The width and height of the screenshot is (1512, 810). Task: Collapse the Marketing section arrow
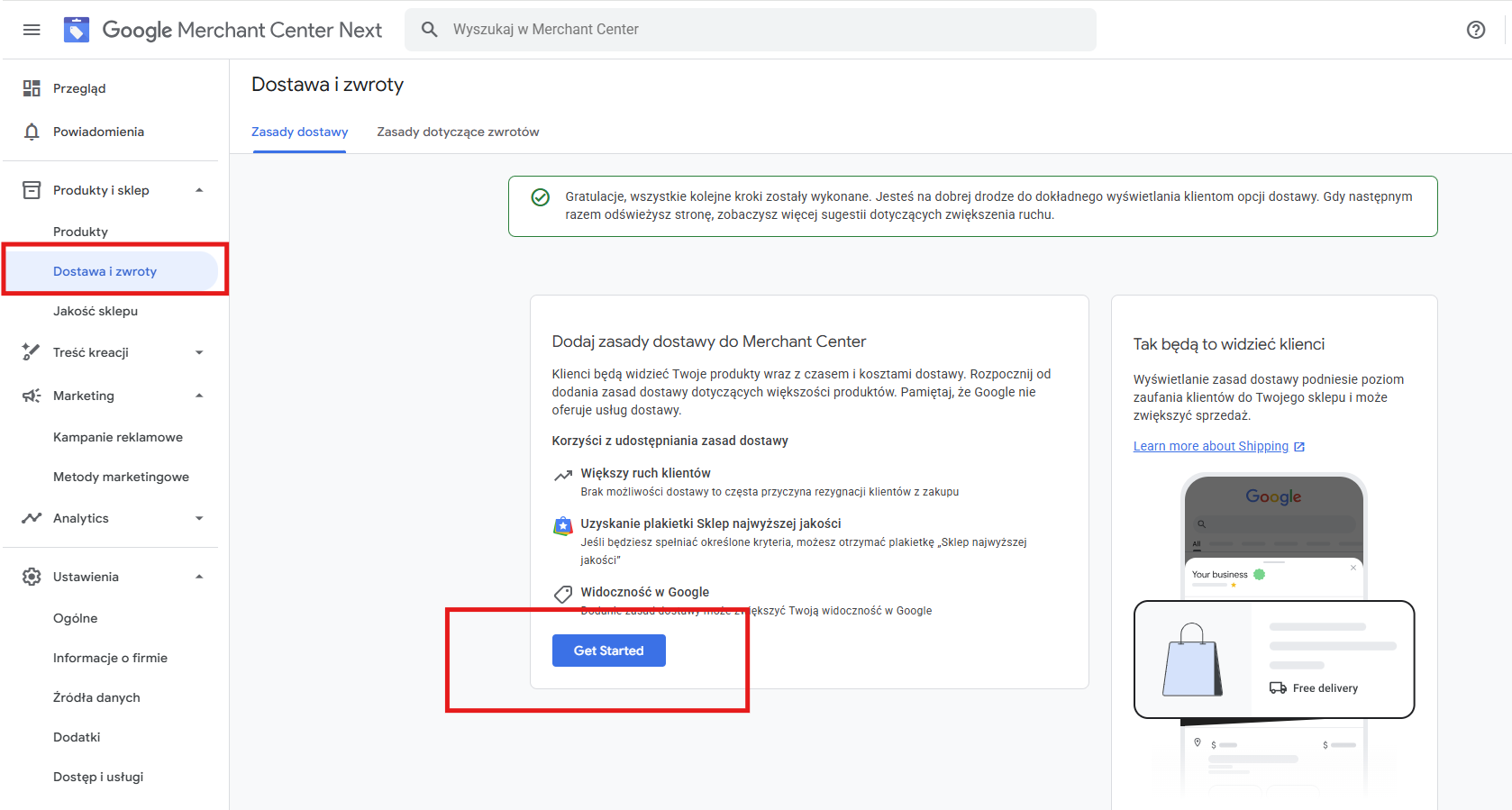coord(199,396)
